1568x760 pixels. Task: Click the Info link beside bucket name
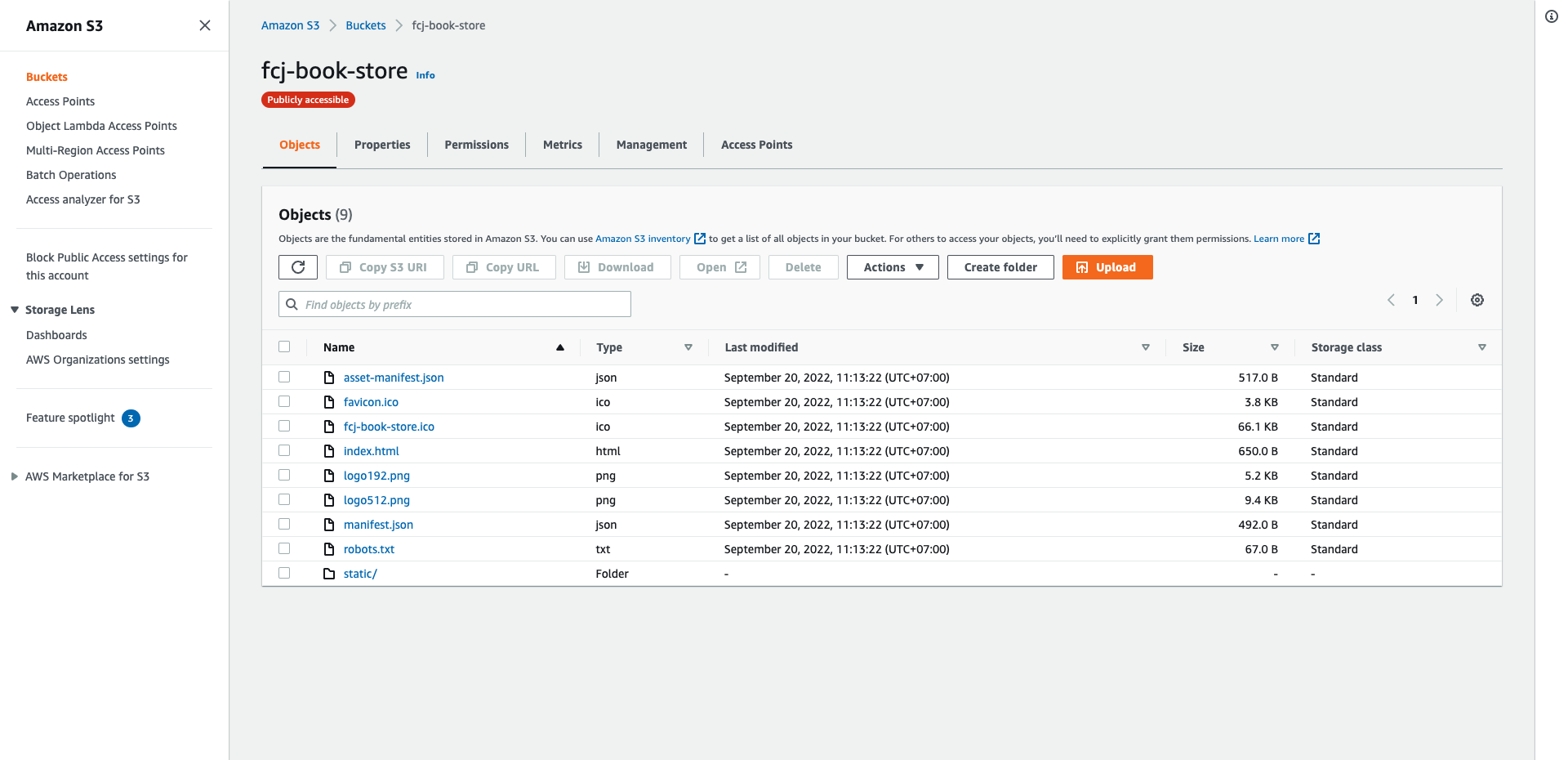(425, 75)
